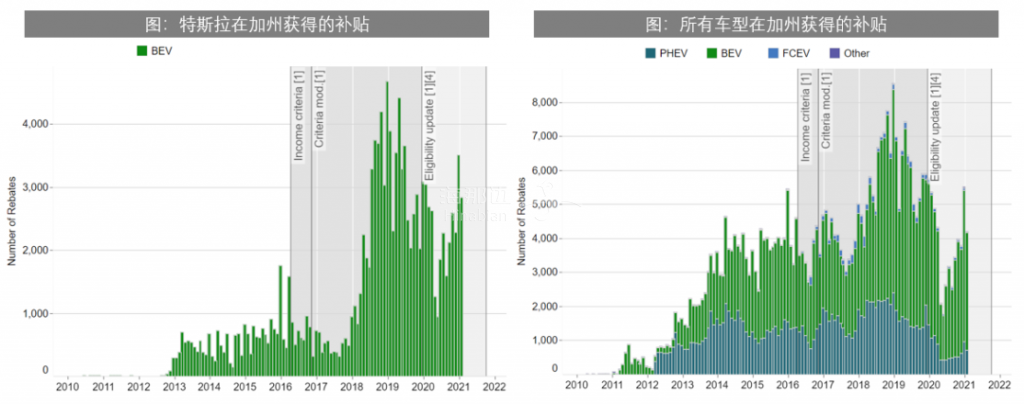
Task: Click the 6,000 y-axis tick label
Action: (x=547, y=170)
